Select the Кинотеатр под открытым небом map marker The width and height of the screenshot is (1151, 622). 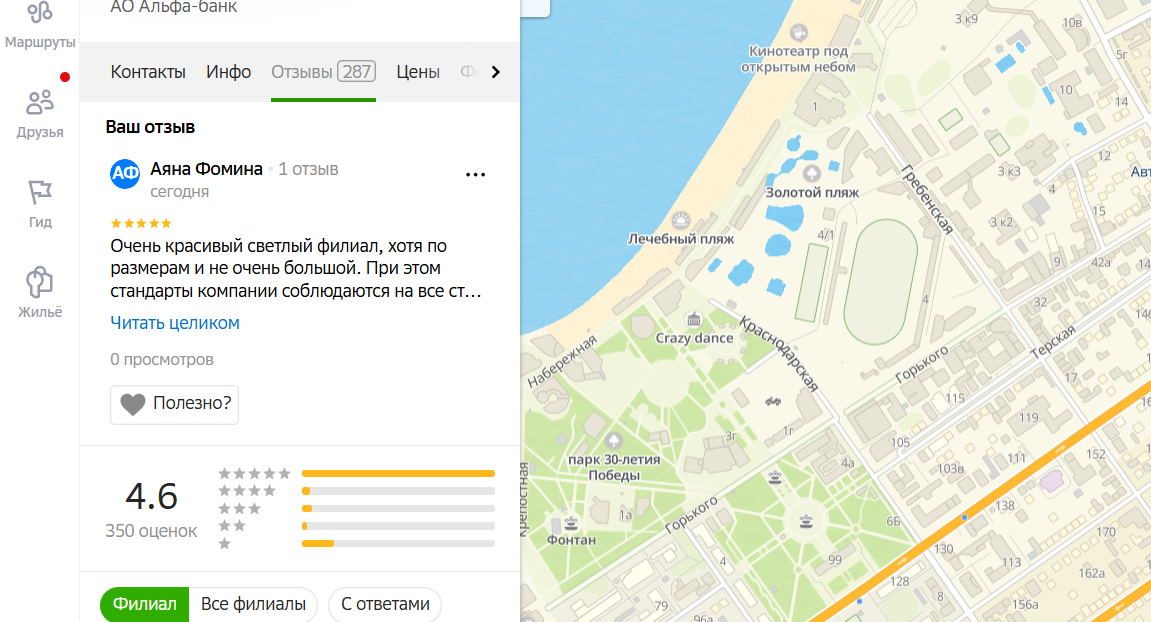click(799, 32)
